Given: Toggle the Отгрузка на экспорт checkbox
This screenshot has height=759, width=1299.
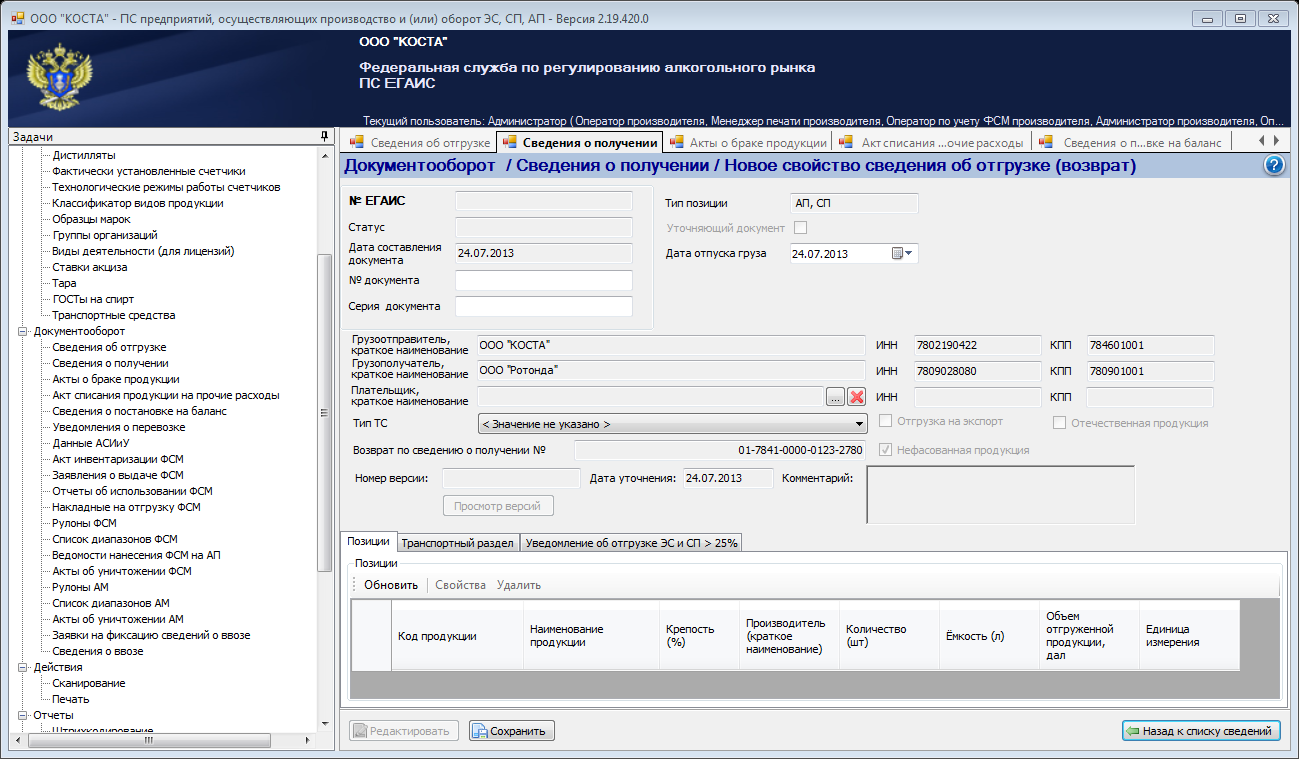Looking at the screenshot, I should point(885,422).
